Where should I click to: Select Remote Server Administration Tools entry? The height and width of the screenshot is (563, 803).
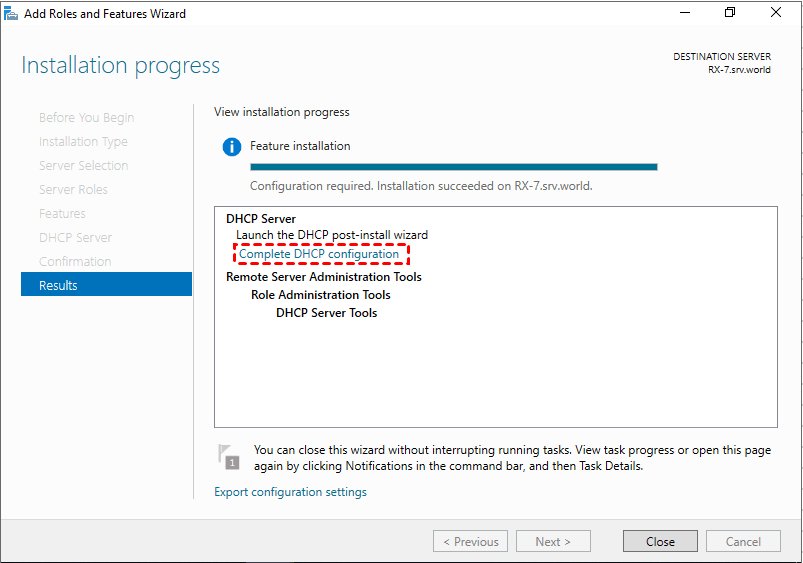(324, 277)
